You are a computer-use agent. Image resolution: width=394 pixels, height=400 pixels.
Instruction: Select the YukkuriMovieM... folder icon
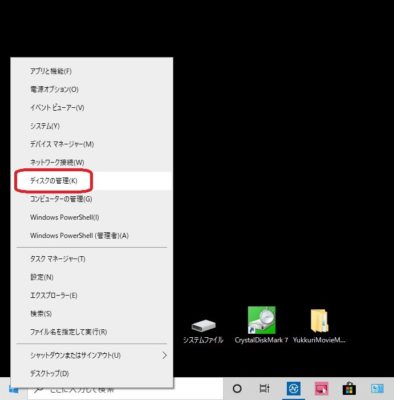coord(319,326)
